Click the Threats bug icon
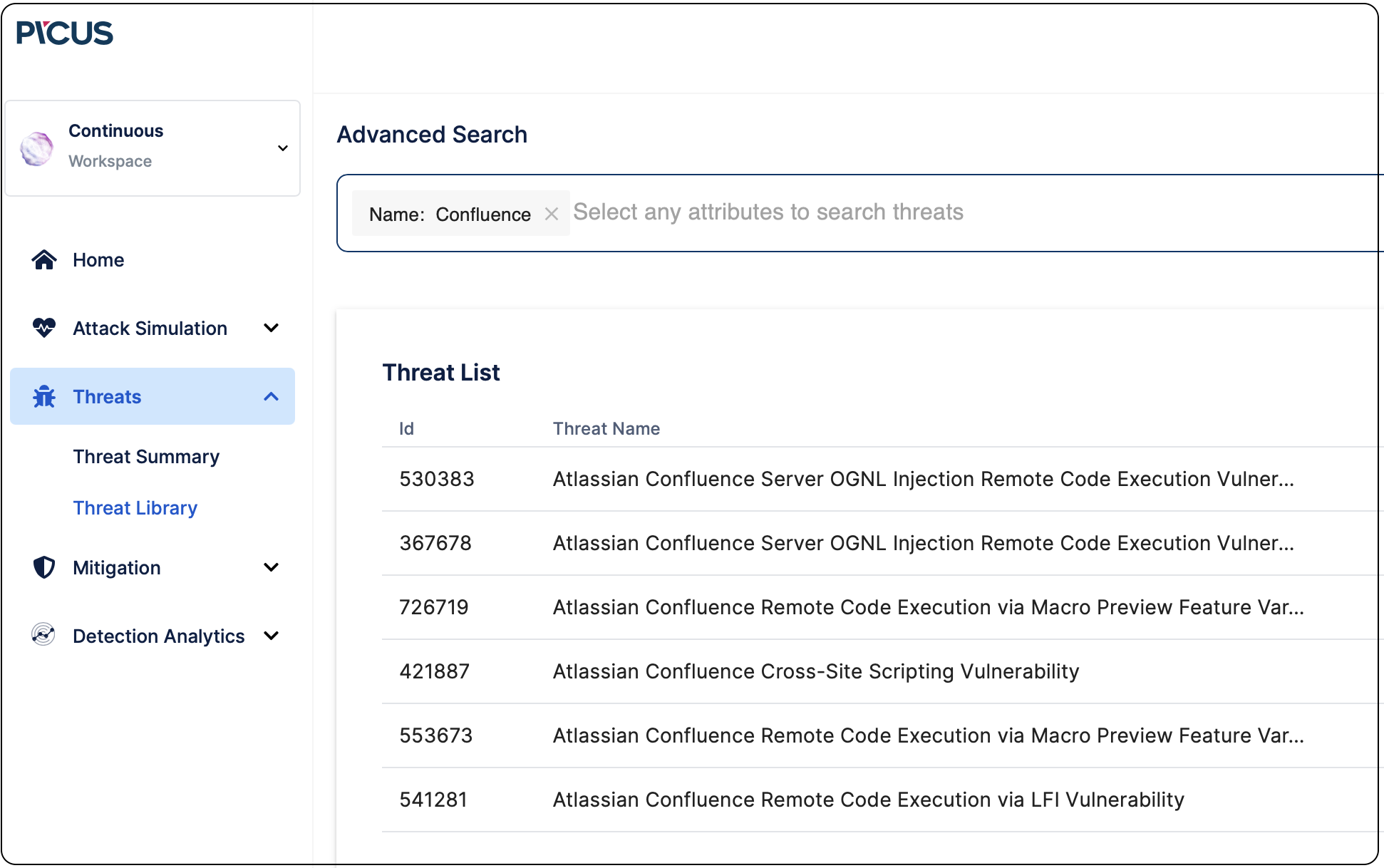The image size is (1384, 868). click(43, 396)
